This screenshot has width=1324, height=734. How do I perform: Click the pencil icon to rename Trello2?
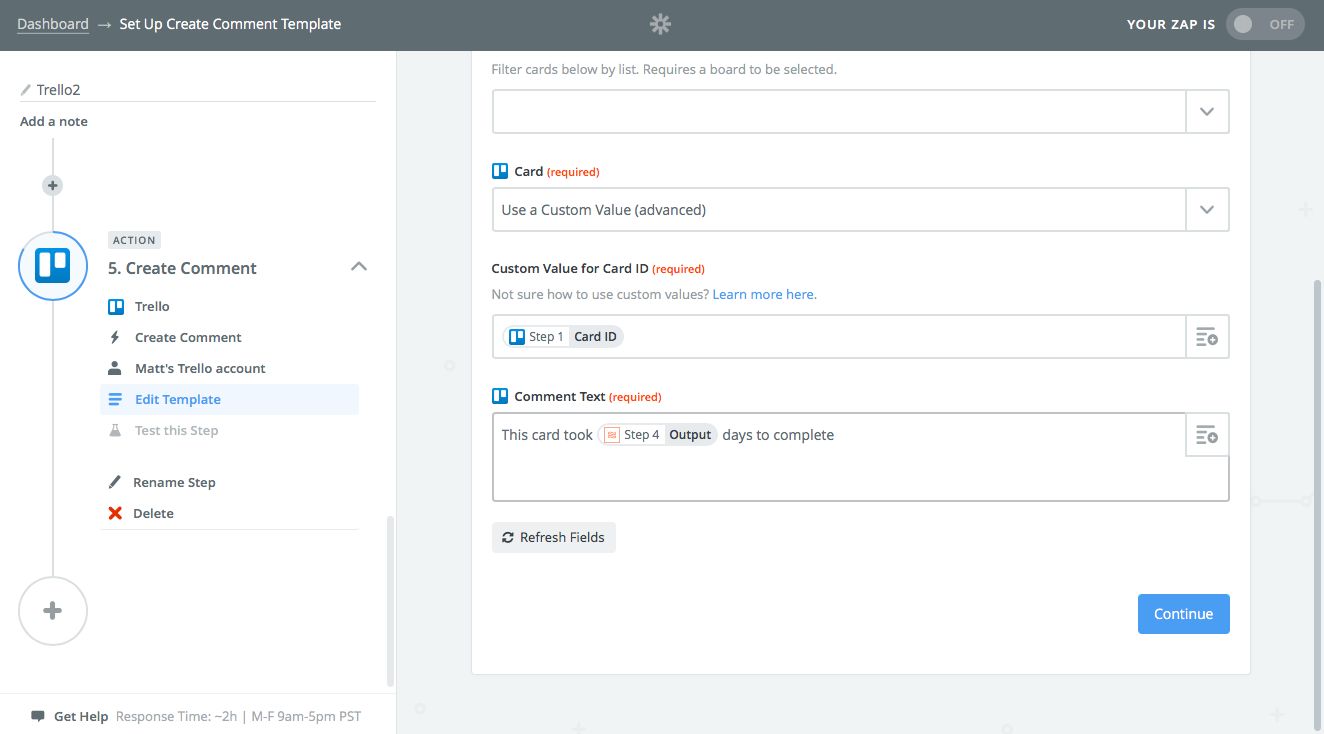tap(25, 88)
